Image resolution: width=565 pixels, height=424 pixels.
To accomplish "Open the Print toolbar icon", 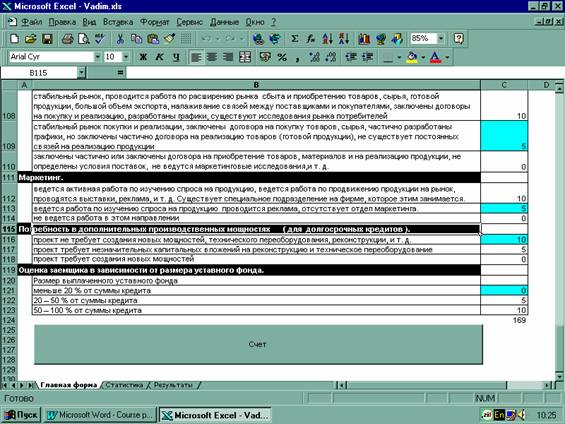I will pyautogui.click(x=67, y=39).
